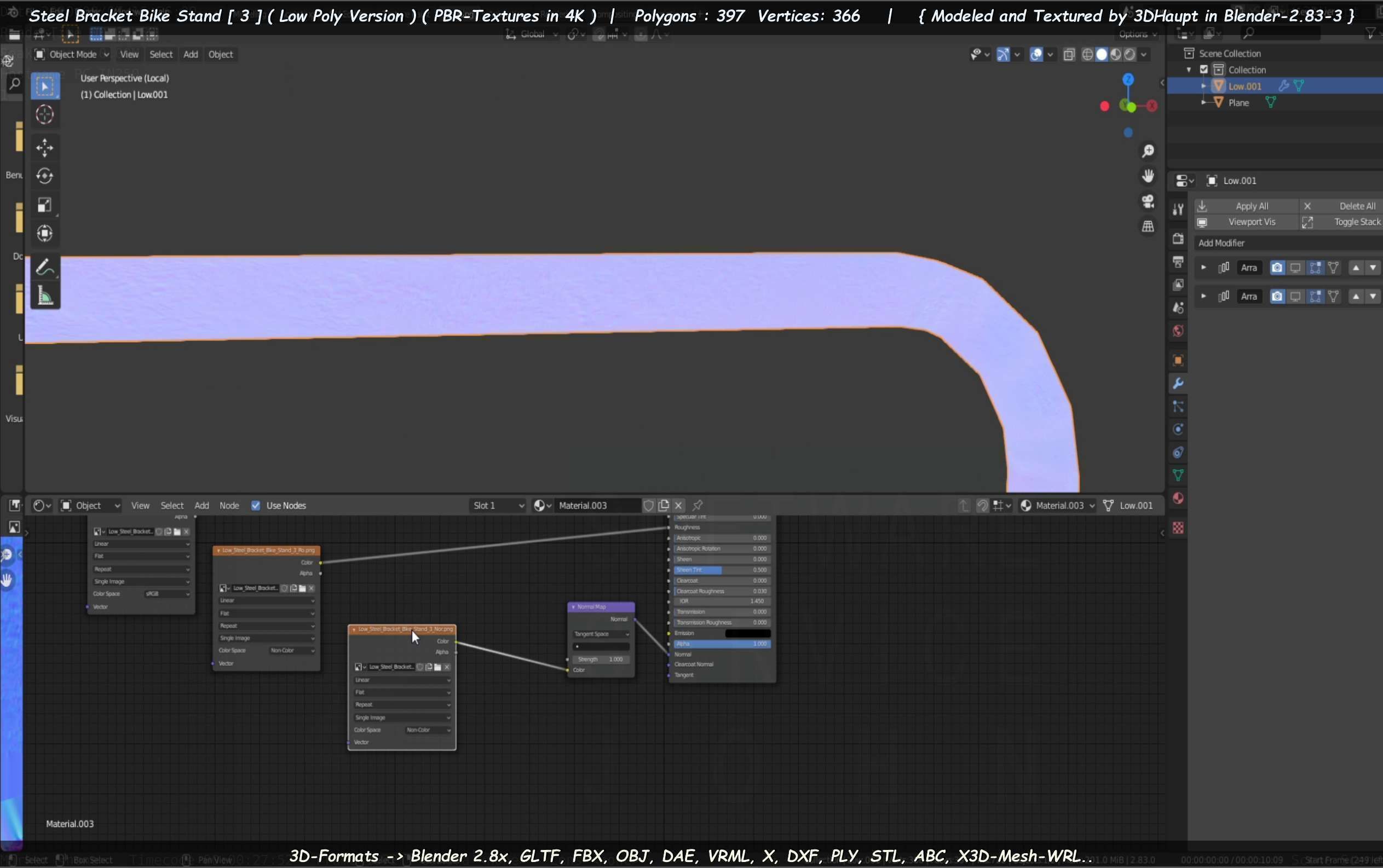Toggle the Use Nodes checkbox
Screen dimensions: 1383x868
point(256,505)
